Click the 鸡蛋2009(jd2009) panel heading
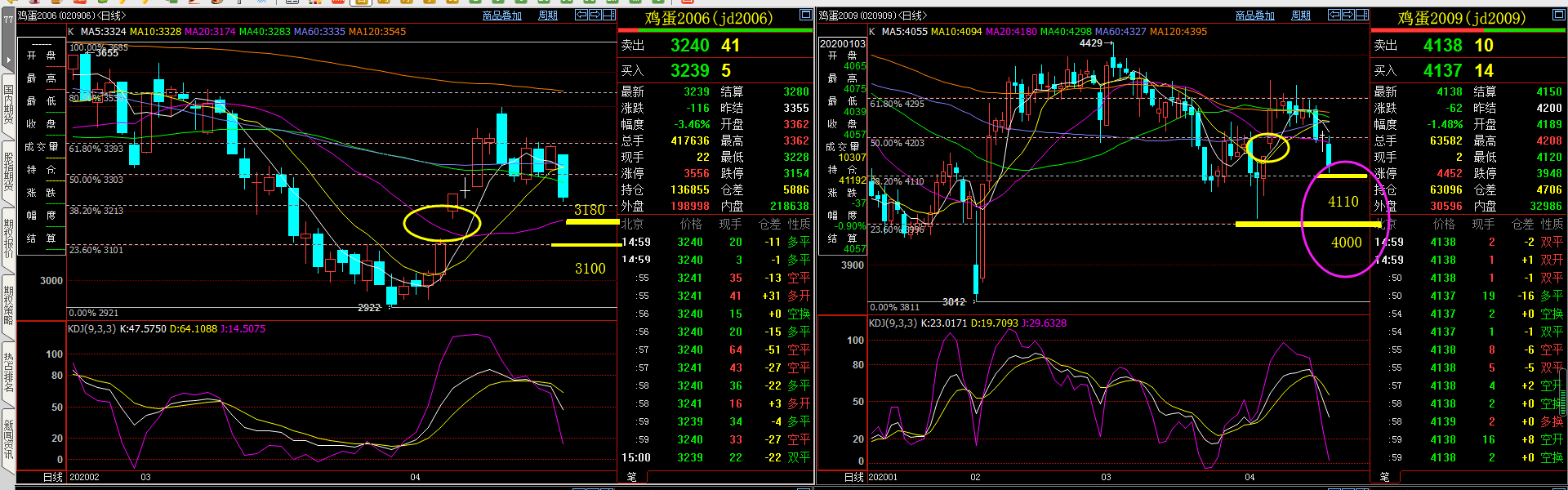Screen dimensions: 1568x490 (x=1462, y=18)
